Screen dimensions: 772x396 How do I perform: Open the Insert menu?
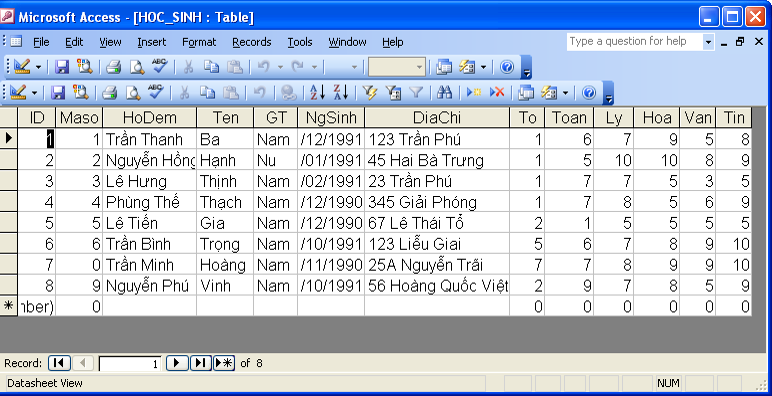[152, 42]
